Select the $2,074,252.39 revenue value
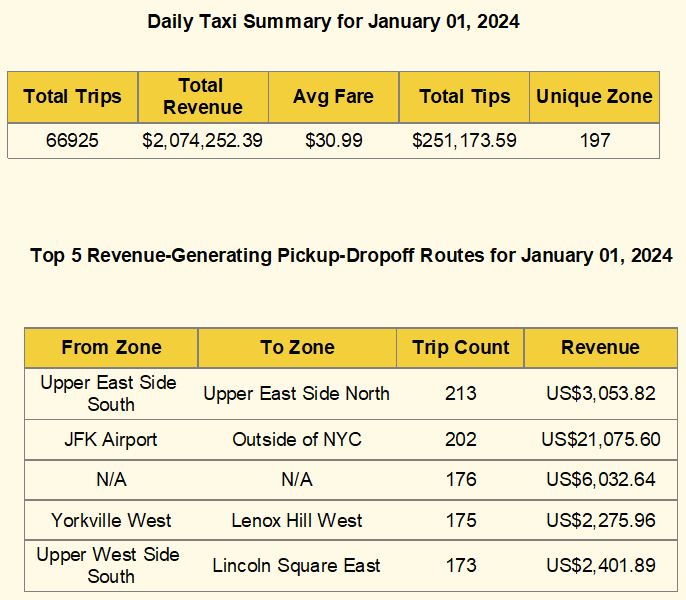This screenshot has width=686, height=600. click(202, 140)
